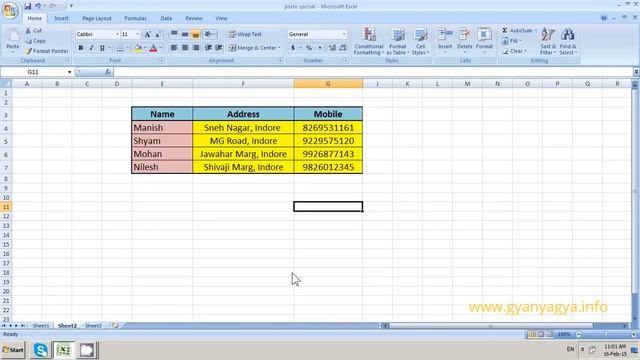640x360 pixels.
Task: Click the Office Button orb
Action: pos(10,10)
